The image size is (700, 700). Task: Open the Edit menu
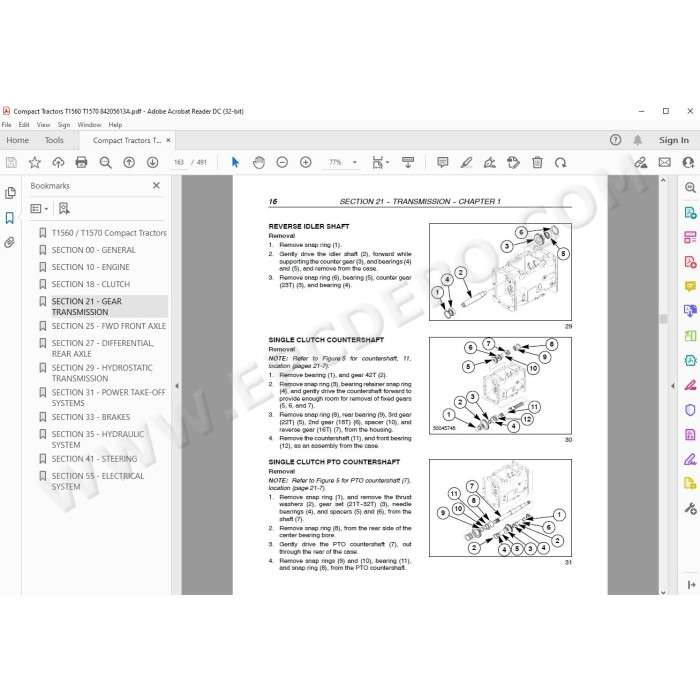coord(24,125)
